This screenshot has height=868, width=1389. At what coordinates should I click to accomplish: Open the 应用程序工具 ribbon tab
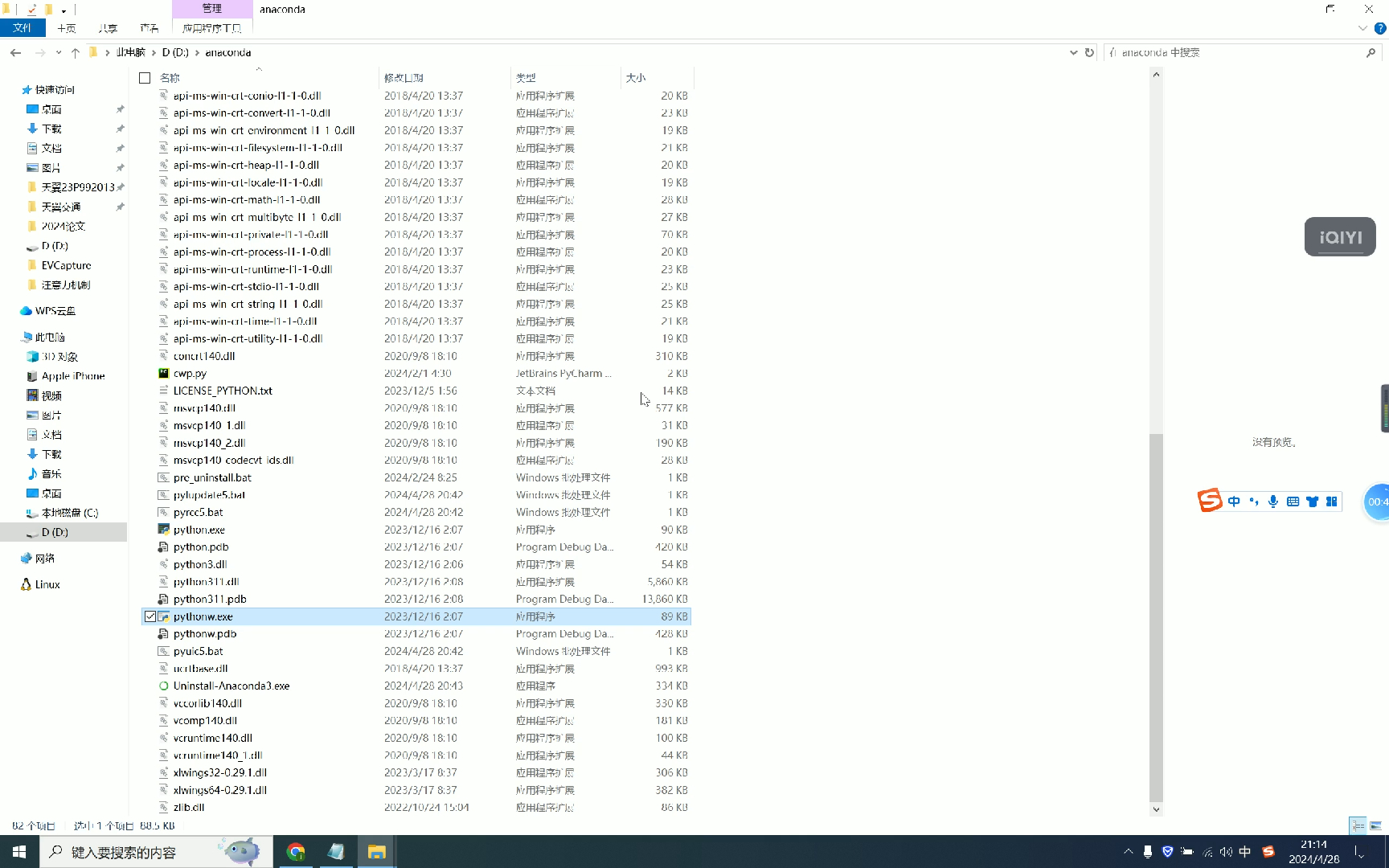(212, 28)
